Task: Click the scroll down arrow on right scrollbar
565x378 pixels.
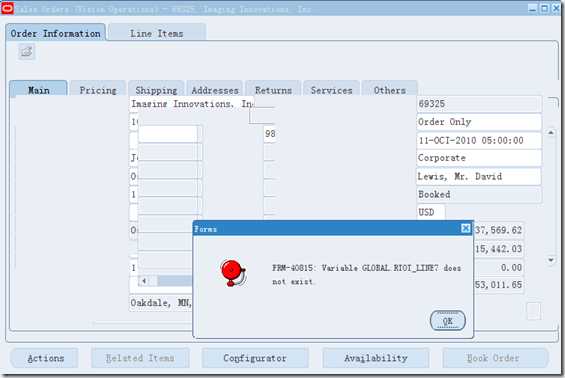Action: tap(551, 260)
